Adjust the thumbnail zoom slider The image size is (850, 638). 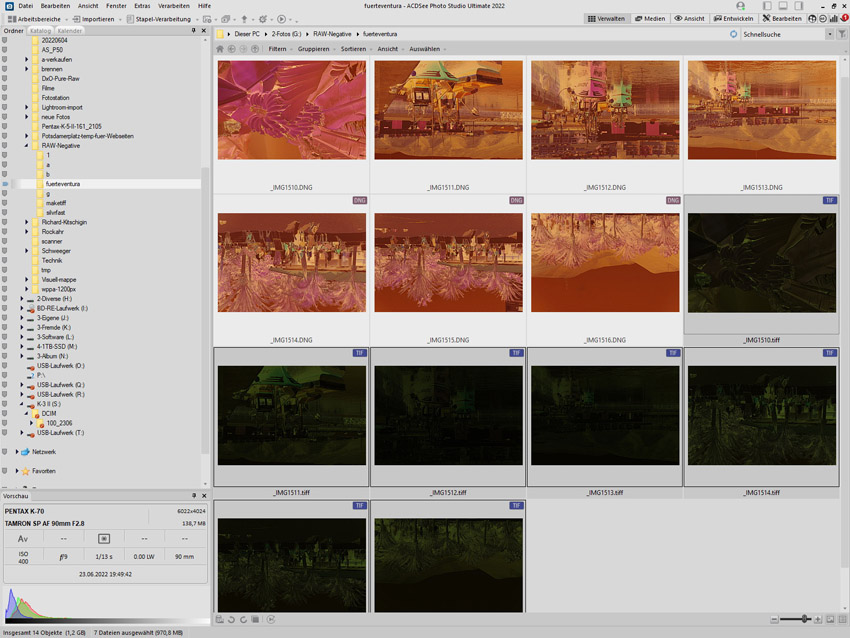coord(806,620)
